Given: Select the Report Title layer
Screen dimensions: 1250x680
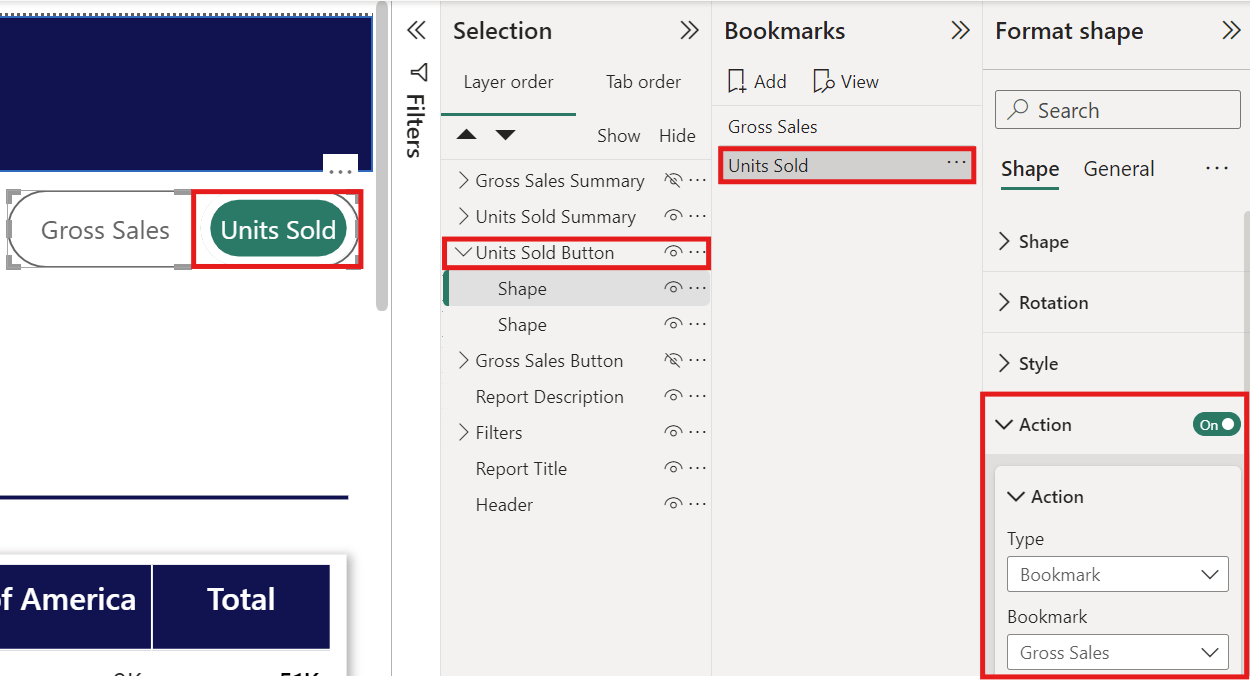Looking at the screenshot, I should (521, 469).
